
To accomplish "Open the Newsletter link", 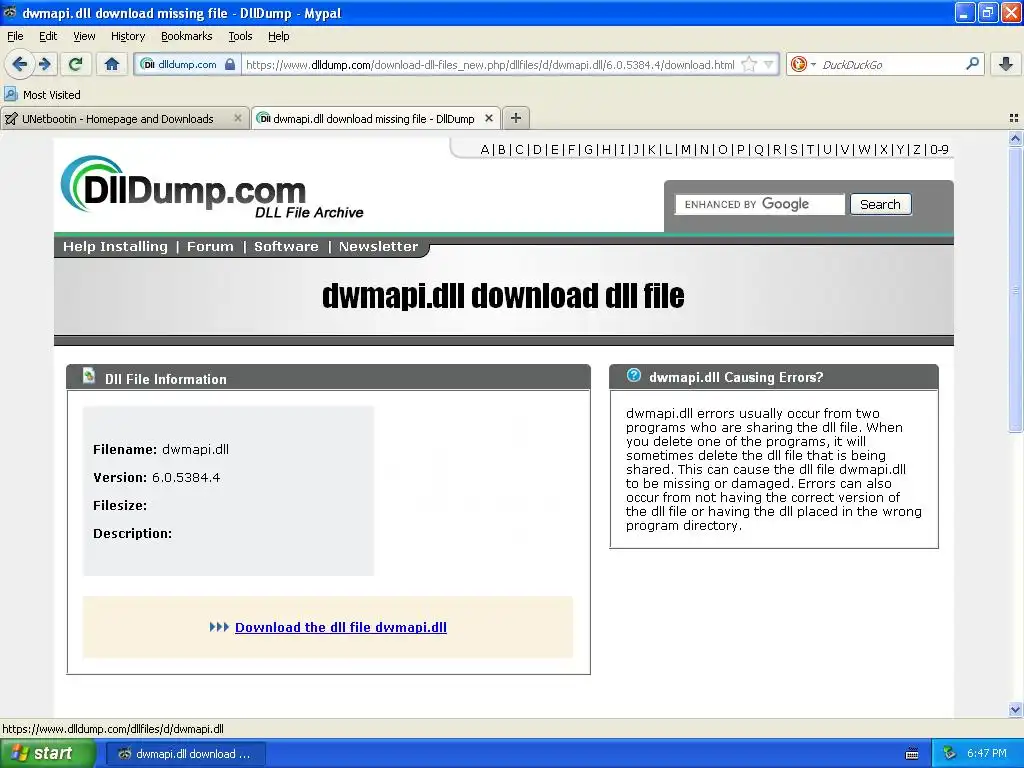I will [x=378, y=247].
